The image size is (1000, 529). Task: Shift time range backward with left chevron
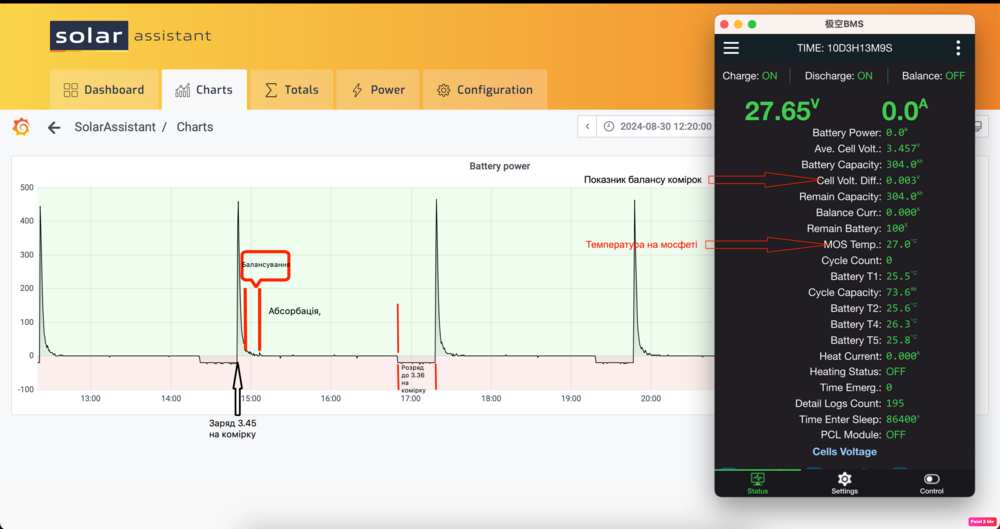click(x=587, y=127)
